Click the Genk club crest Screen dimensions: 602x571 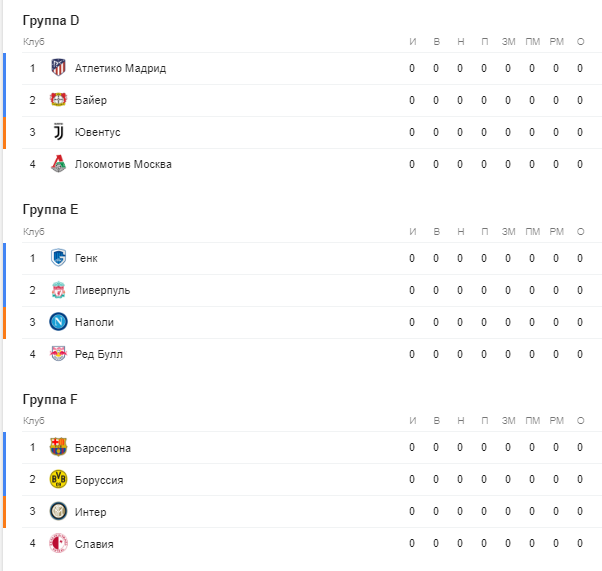coord(58,257)
